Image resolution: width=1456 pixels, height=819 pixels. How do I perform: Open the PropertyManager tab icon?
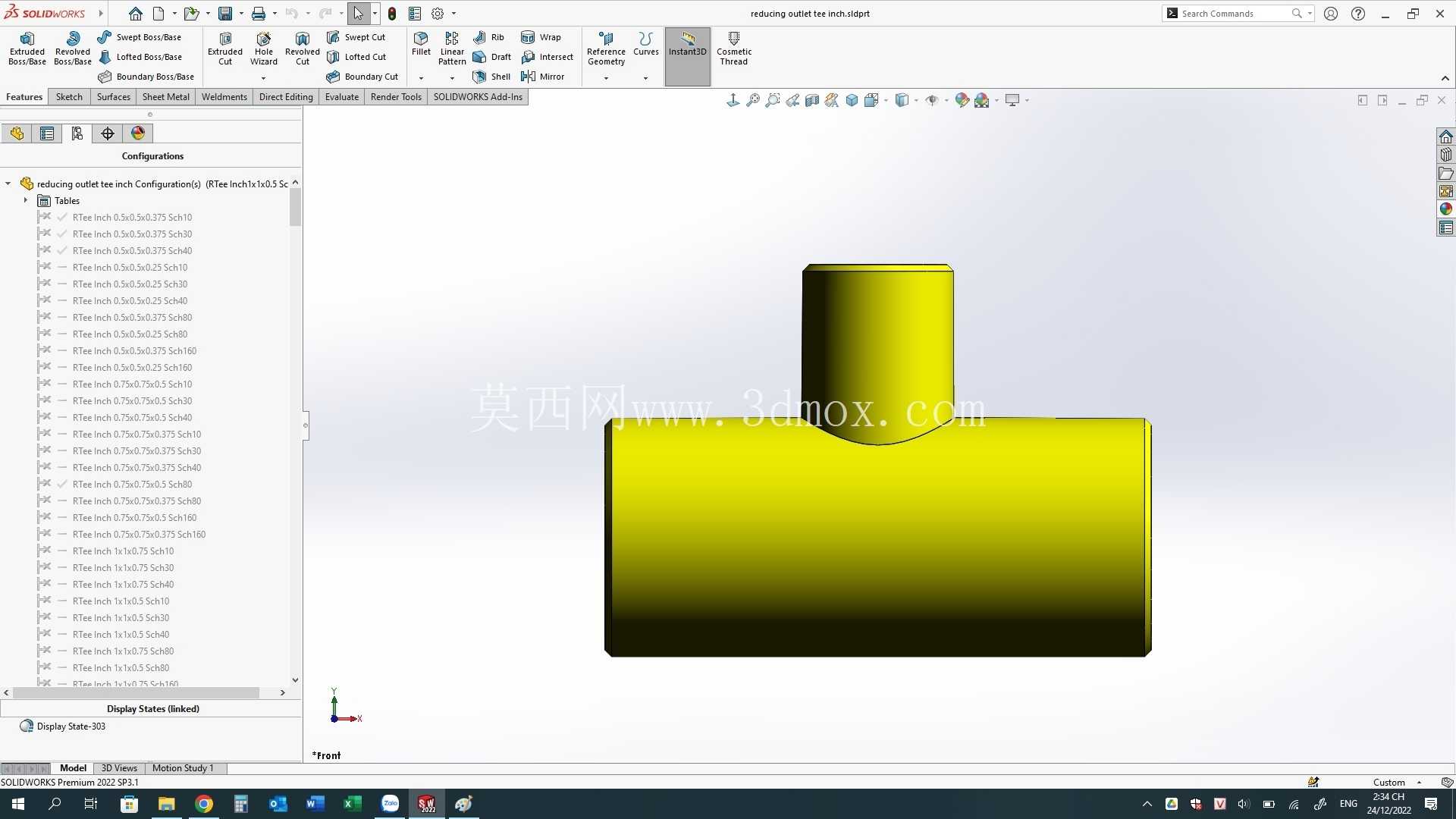click(x=47, y=133)
